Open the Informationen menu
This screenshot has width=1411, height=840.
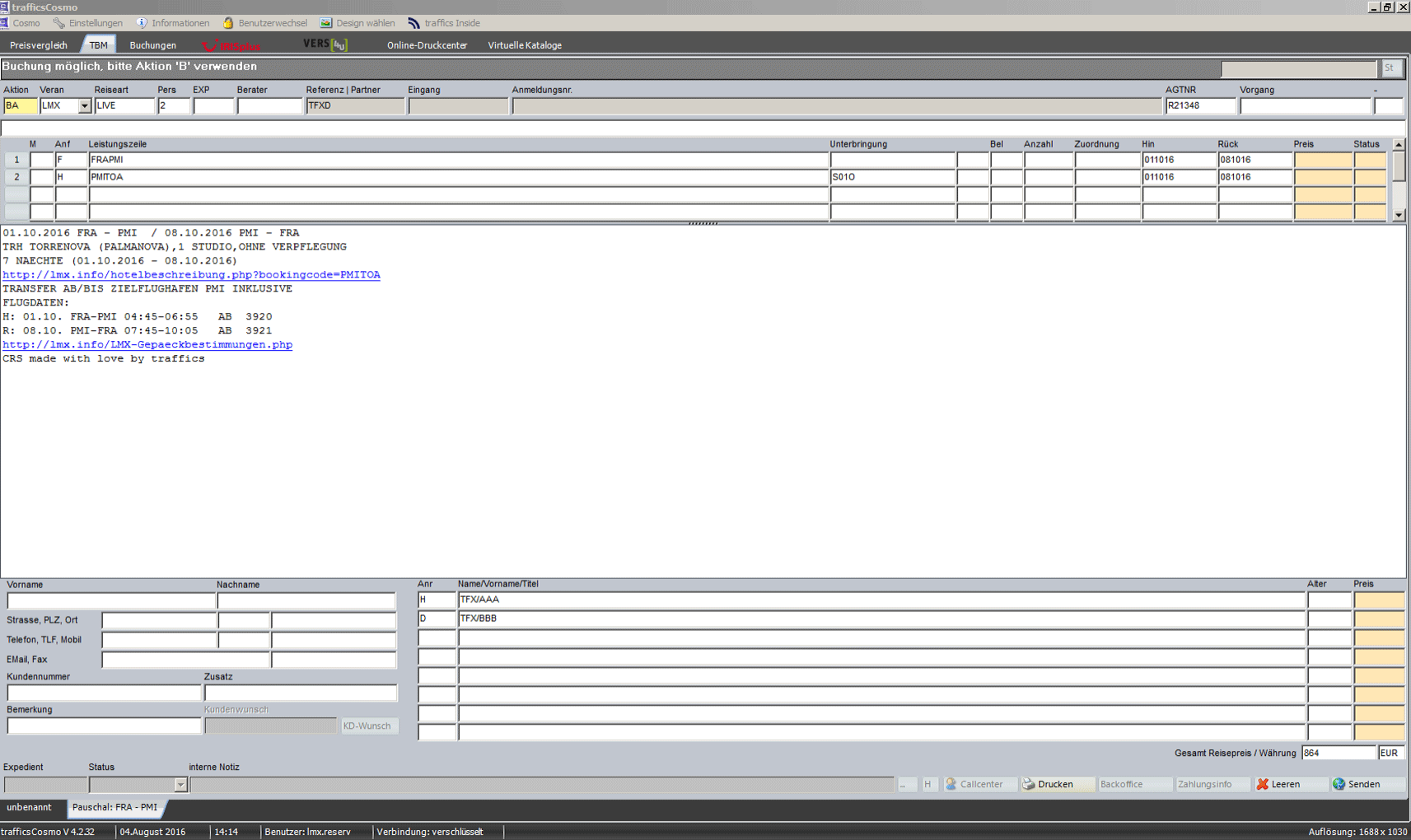tap(172, 23)
